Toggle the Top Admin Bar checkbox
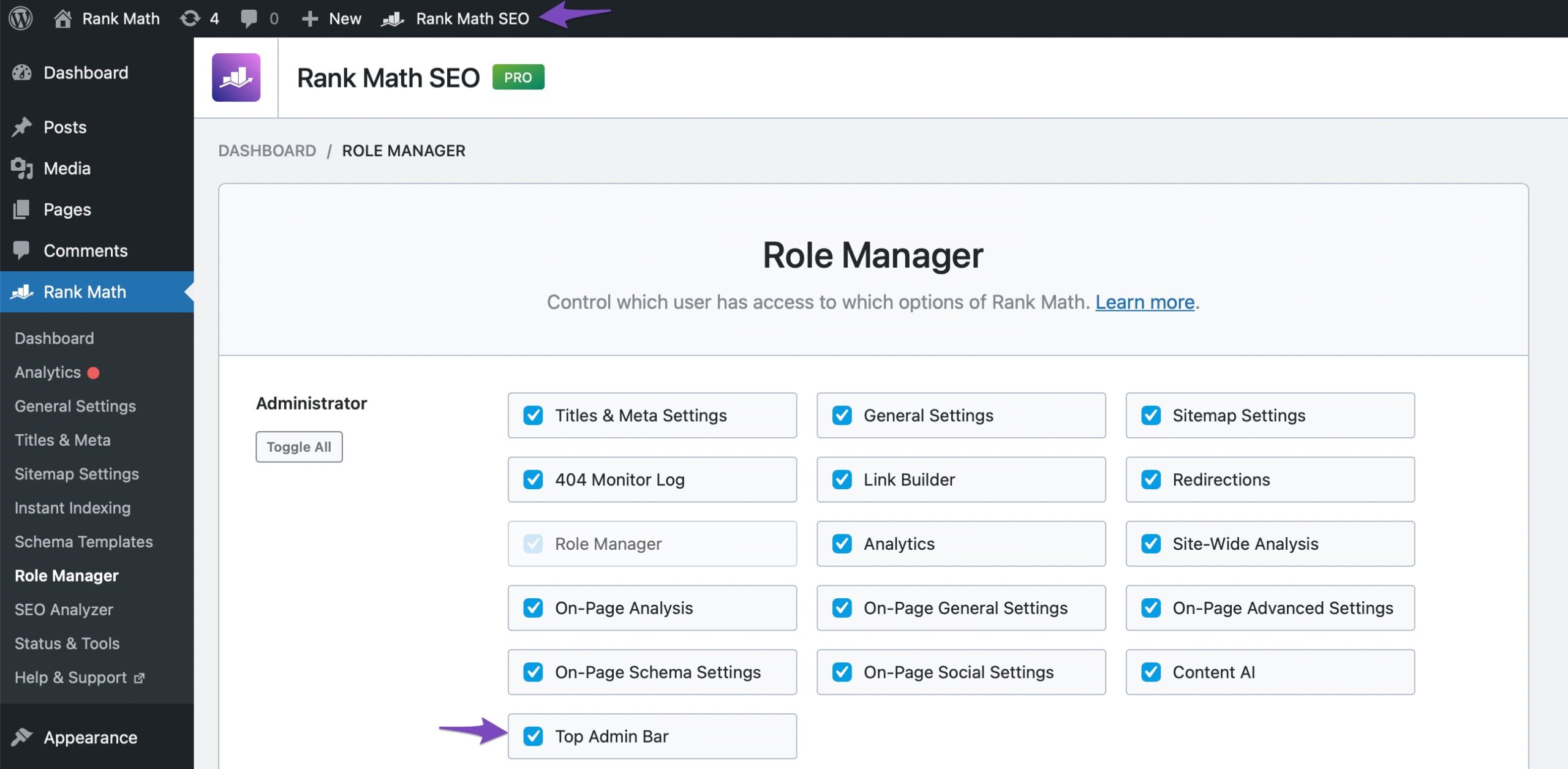The height and width of the screenshot is (769, 1568). (534, 735)
